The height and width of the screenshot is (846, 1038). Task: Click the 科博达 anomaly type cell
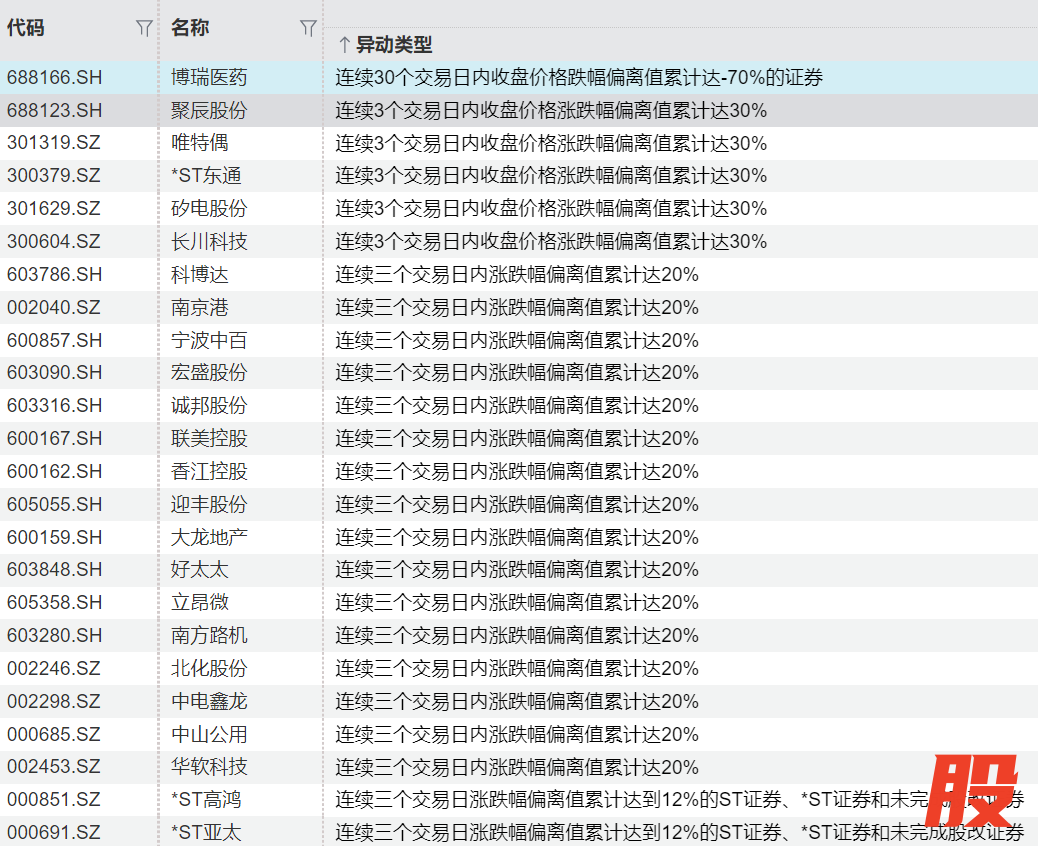[x=517, y=275]
